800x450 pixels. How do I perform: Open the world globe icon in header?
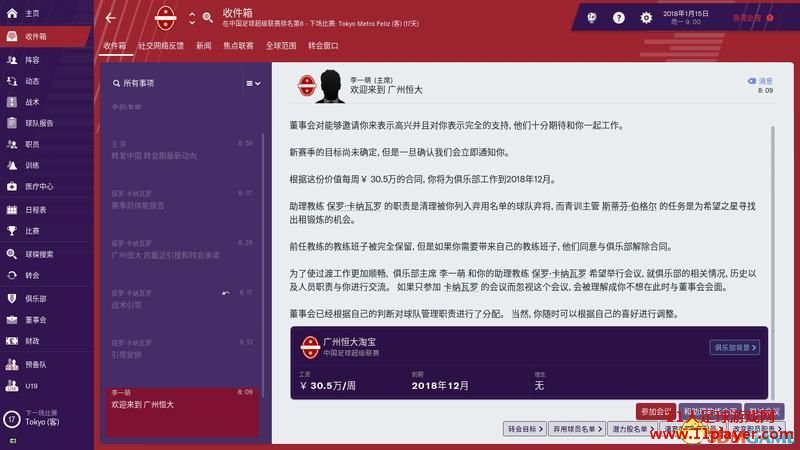592,18
